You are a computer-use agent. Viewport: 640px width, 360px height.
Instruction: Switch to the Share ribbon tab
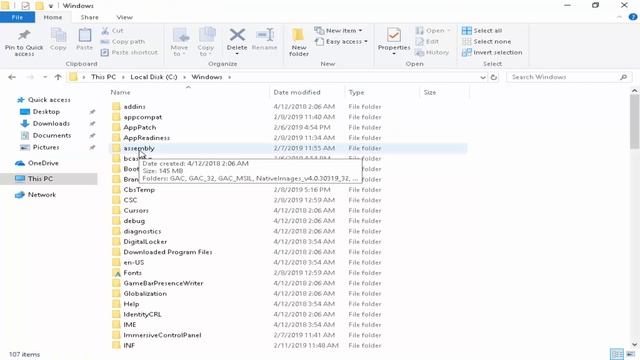point(89,17)
